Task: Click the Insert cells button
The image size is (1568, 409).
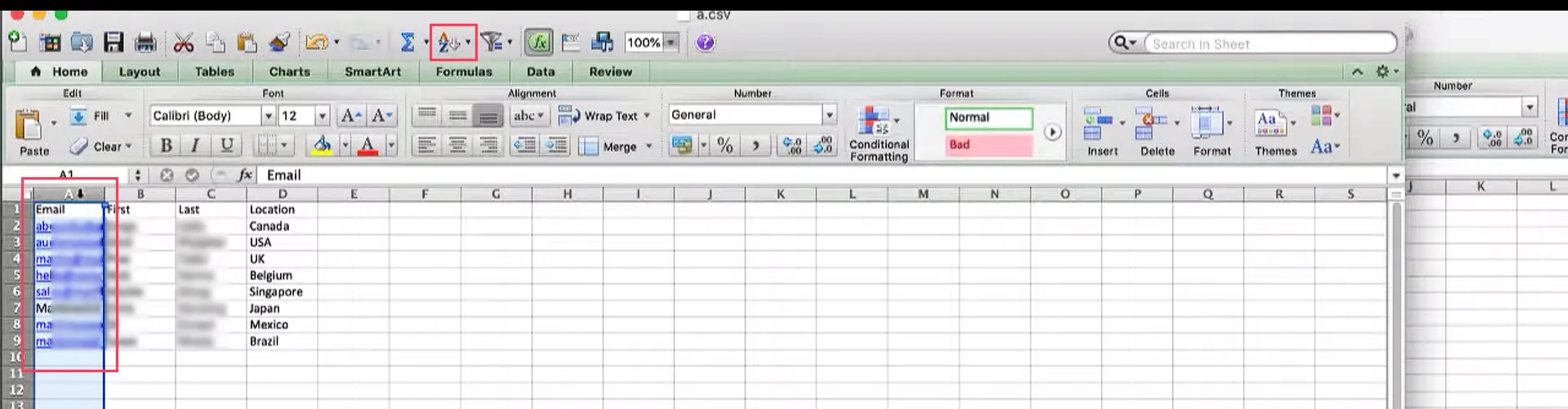Action: pos(1102,132)
